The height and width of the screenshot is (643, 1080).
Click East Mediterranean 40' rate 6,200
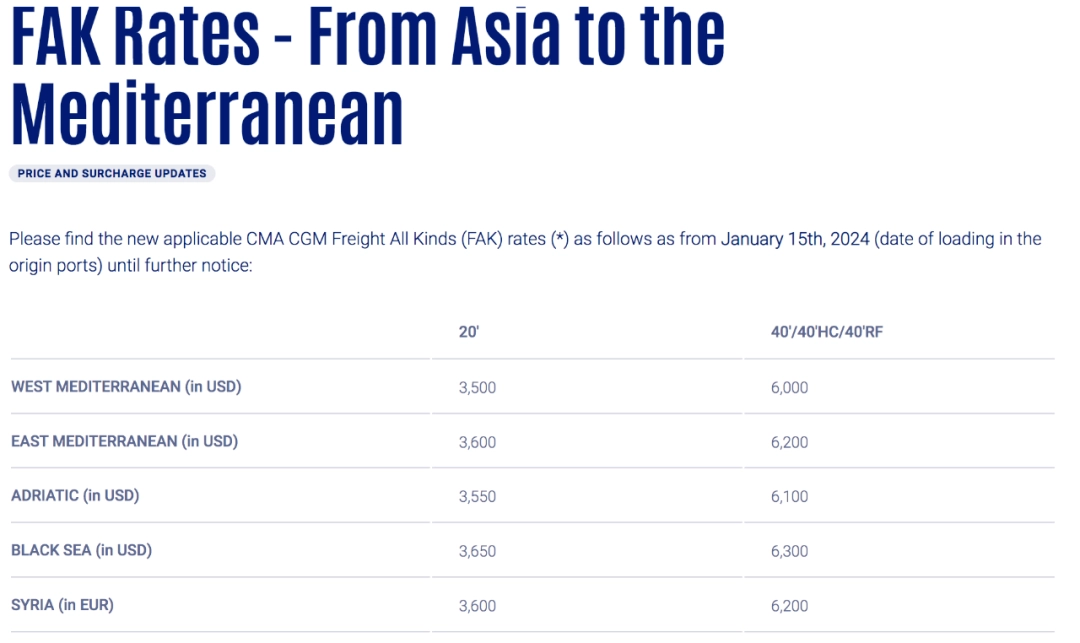pos(789,442)
